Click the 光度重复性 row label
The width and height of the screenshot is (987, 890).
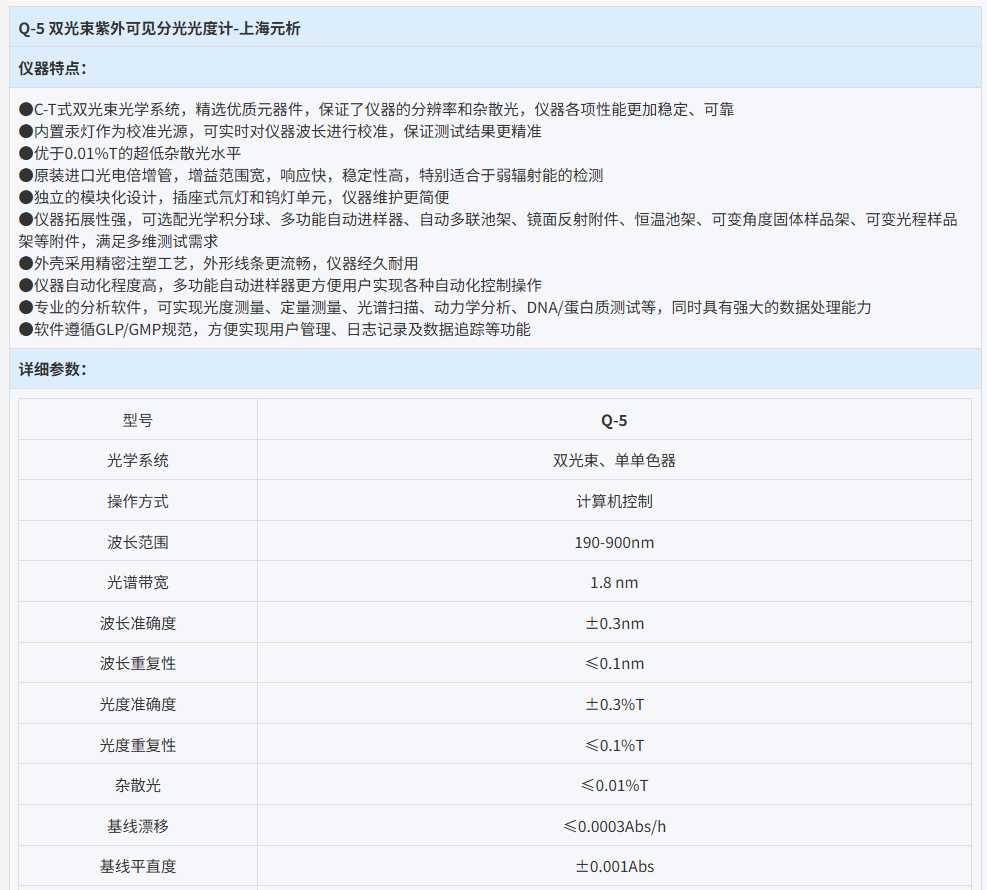[x=138, y=745]
